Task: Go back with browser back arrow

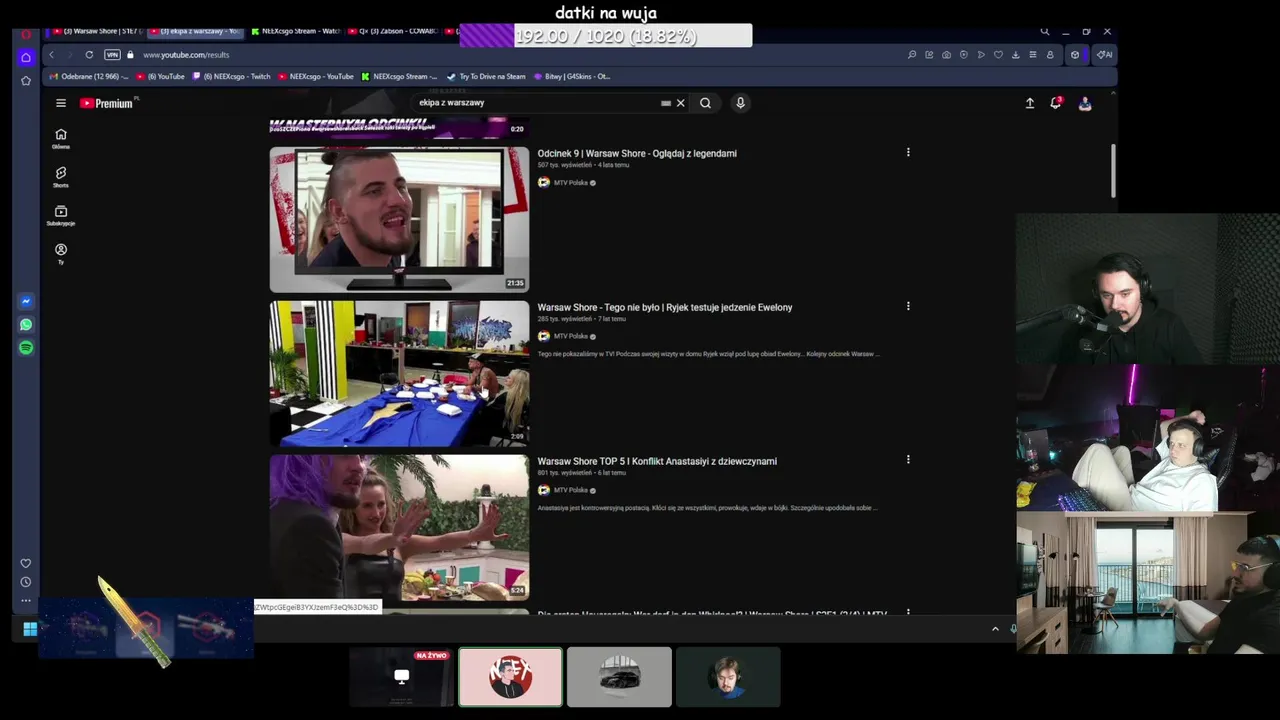Action: (x=52, y=55)
